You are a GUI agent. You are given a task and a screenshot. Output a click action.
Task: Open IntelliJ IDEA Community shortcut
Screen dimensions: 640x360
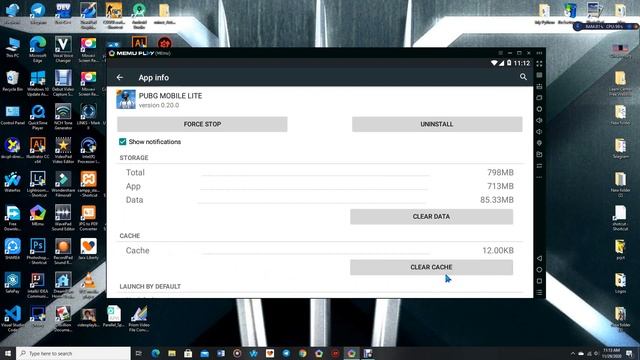[38, 285]
